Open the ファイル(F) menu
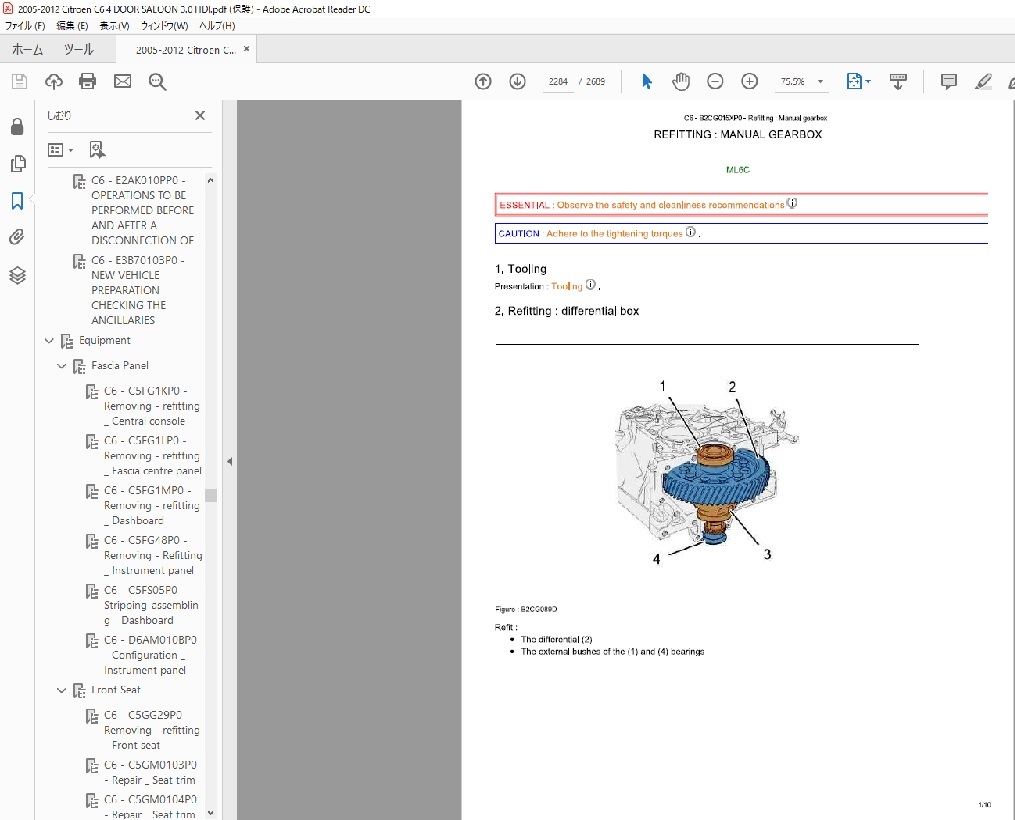The width and height of the screenshot is (1015, 820). tap(25, 26)
